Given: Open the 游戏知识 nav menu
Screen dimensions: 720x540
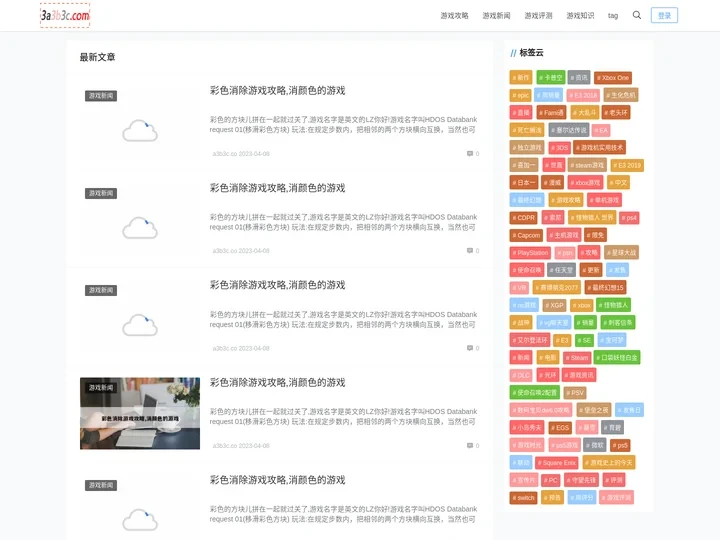Looking at the screenshot, I should coord(580,16).
